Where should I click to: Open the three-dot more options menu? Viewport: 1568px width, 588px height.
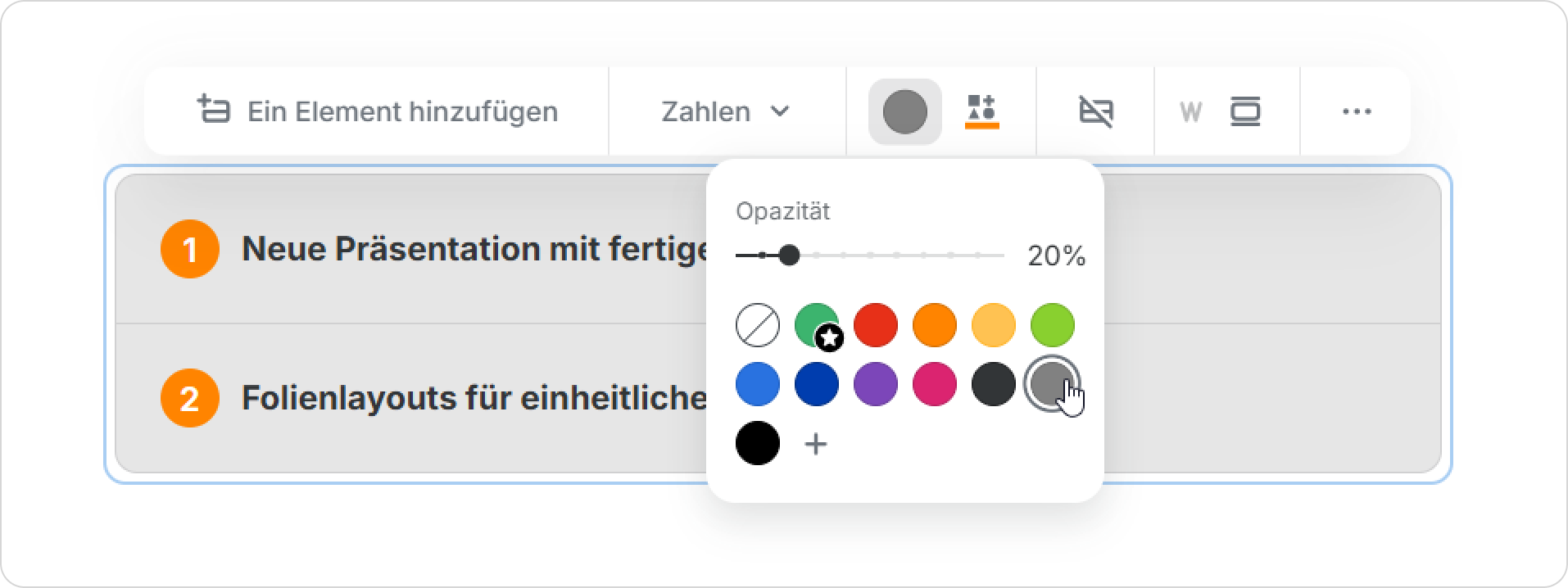(x=1357, y=111)
